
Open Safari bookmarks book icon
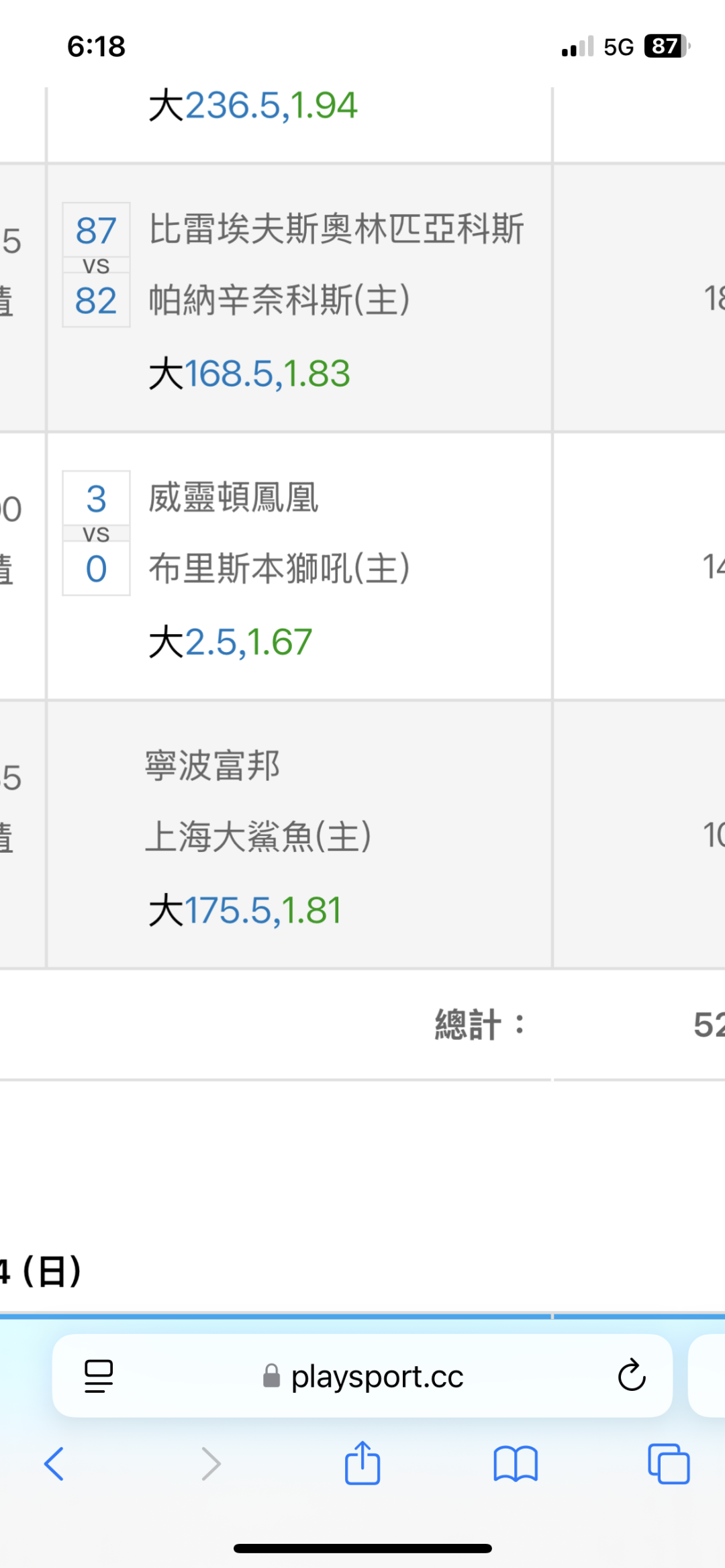point(515,1463)
